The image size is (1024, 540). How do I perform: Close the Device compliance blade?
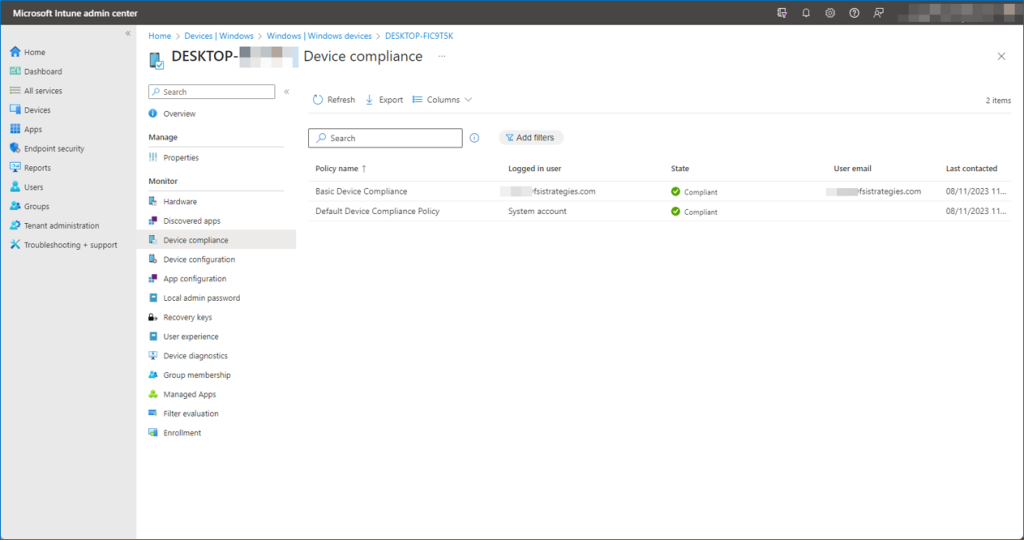click(x=1001, y=57)
